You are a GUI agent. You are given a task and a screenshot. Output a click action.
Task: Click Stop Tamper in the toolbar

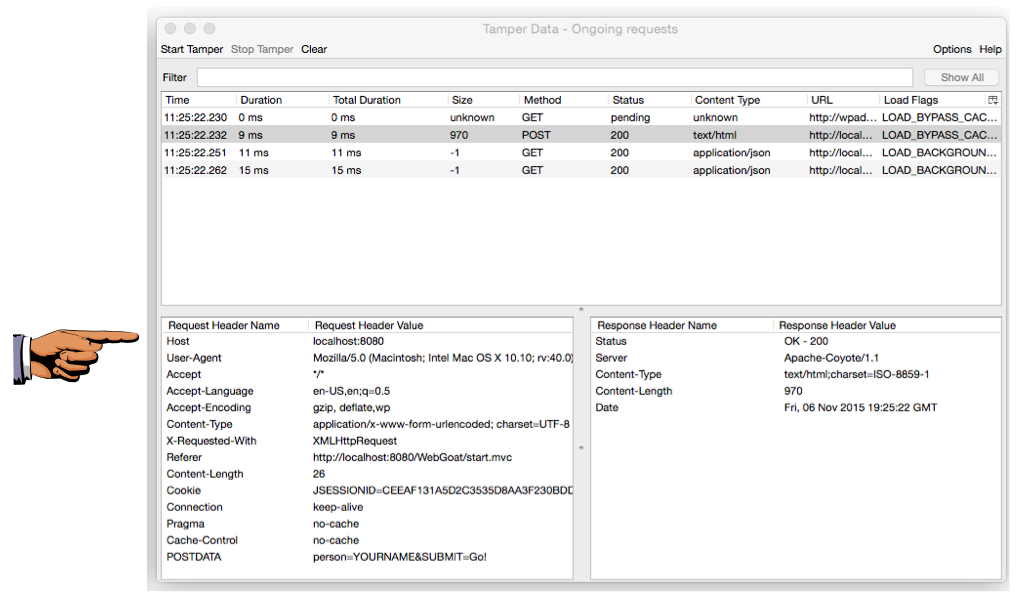pyautogui.click(x=262, y=49)
